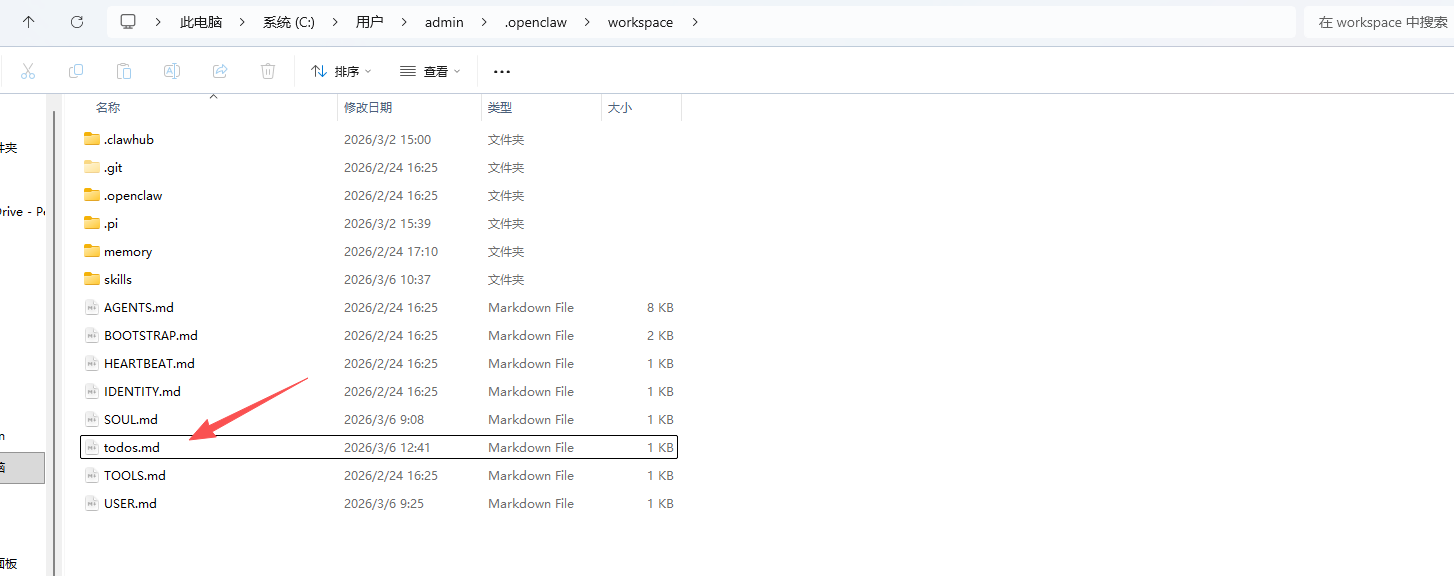This screenshot has width=1454, height=576.
Task: Click the 2 KB size of BOOTSTRAP.md
Action: 660,335
